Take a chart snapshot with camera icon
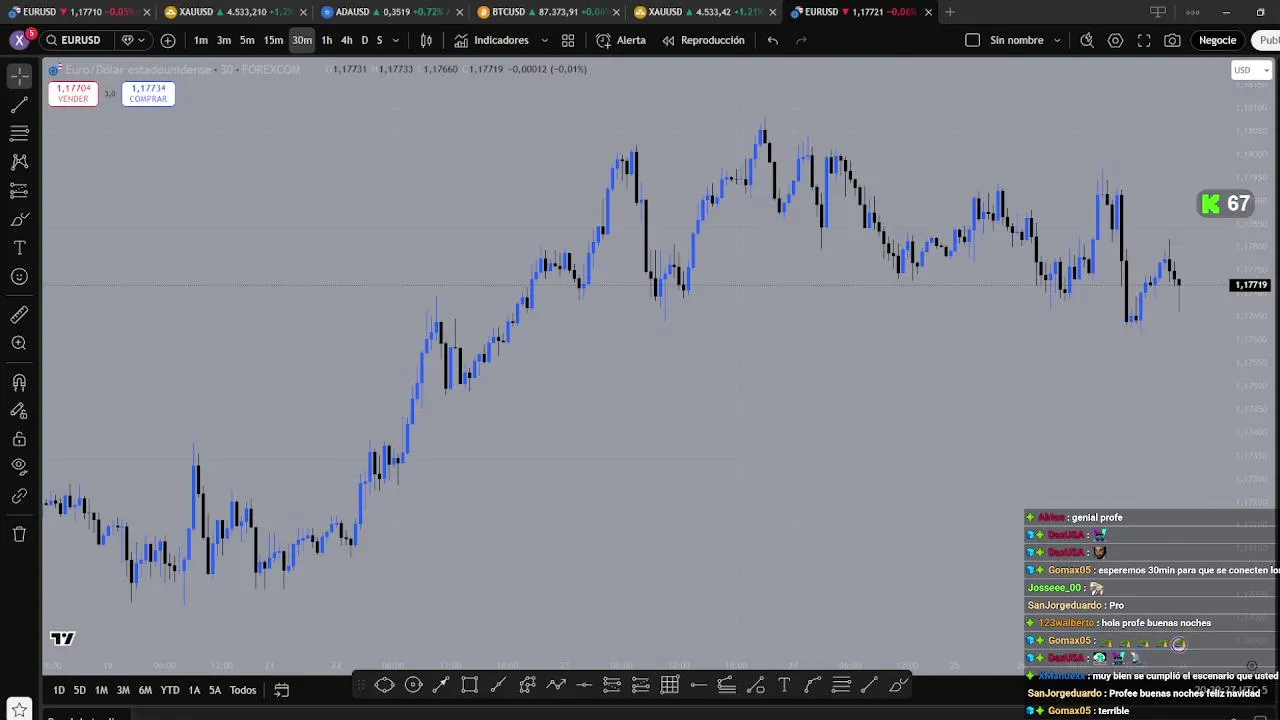This screenshot has width=1280, height=720. (1172, 40)
